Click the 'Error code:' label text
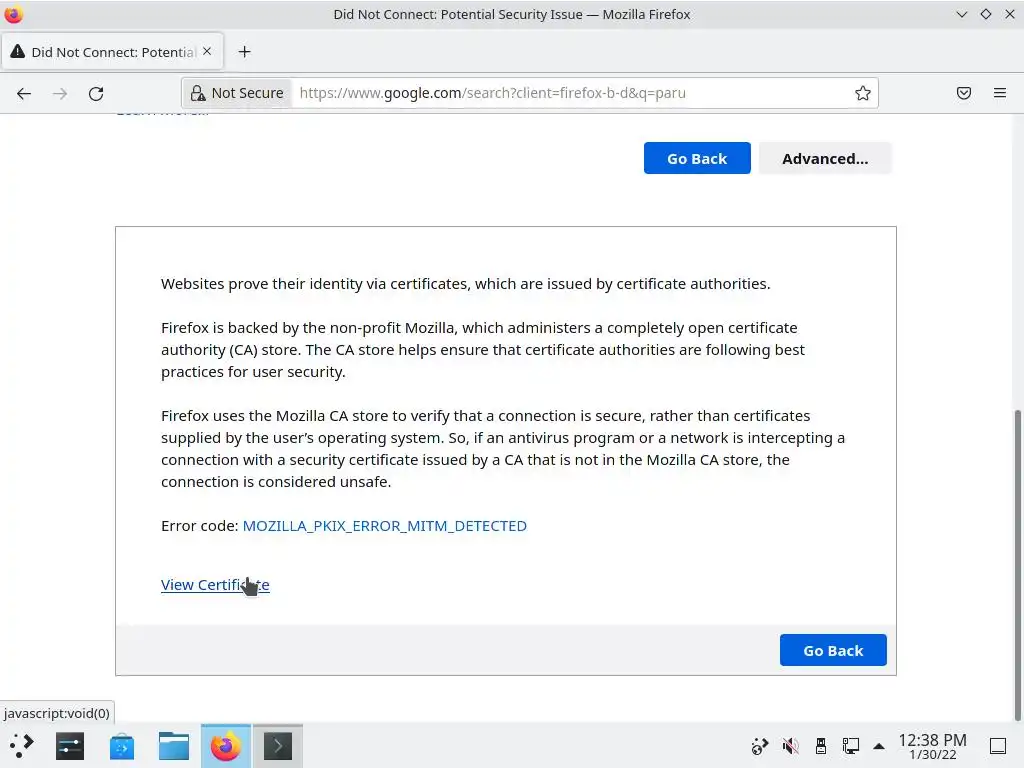 pyautogui.click(x=199, y=526)
